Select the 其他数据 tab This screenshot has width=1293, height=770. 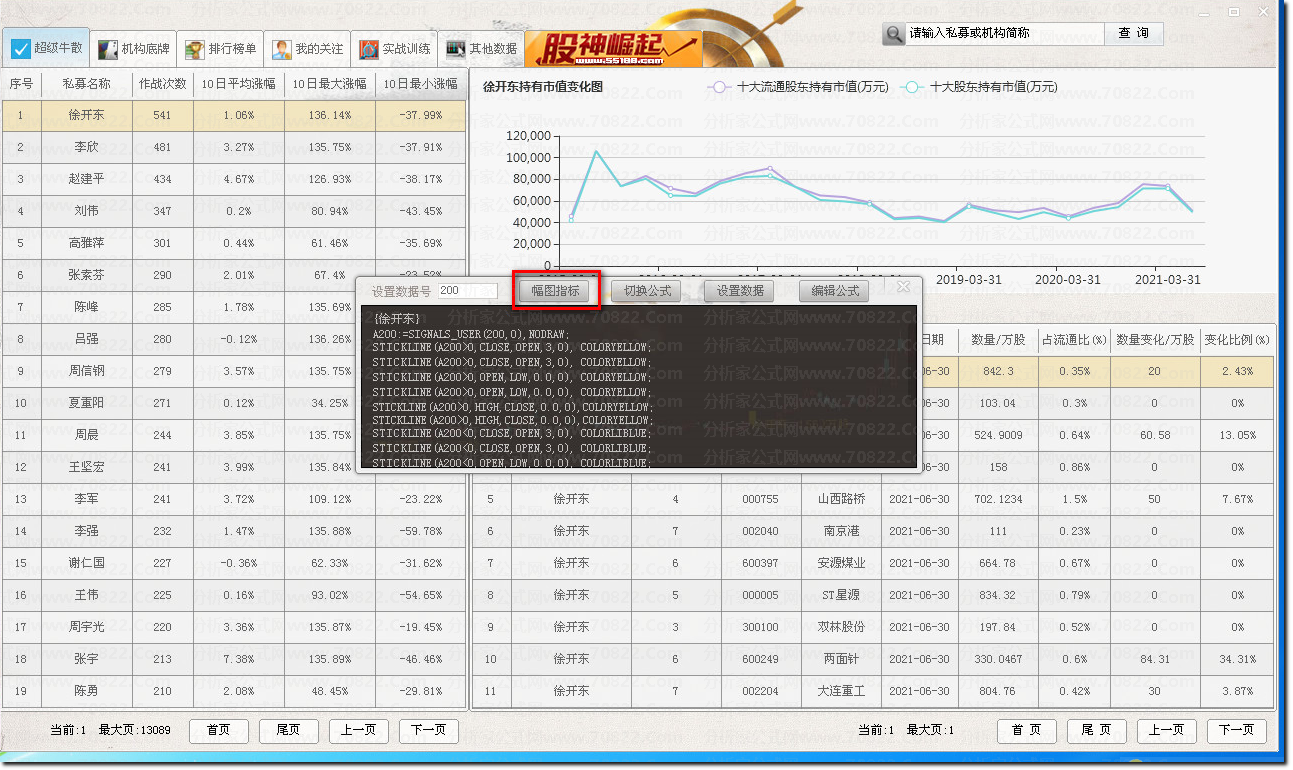[482, 49]
